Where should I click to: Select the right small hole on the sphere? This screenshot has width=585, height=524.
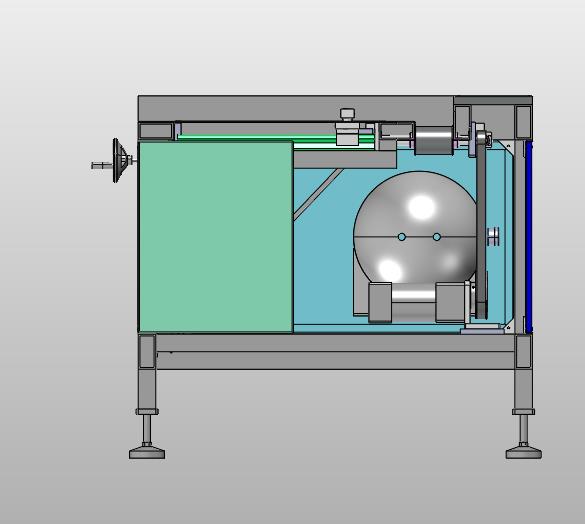point(437,237)
